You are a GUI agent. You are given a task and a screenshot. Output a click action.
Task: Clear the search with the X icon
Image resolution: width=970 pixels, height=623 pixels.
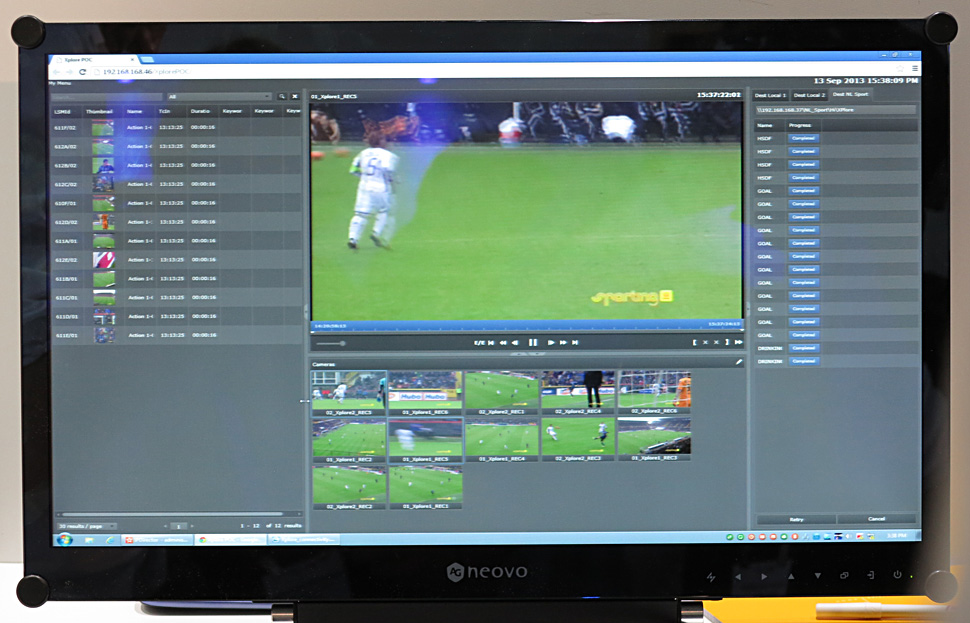click(x=295, y=96)
